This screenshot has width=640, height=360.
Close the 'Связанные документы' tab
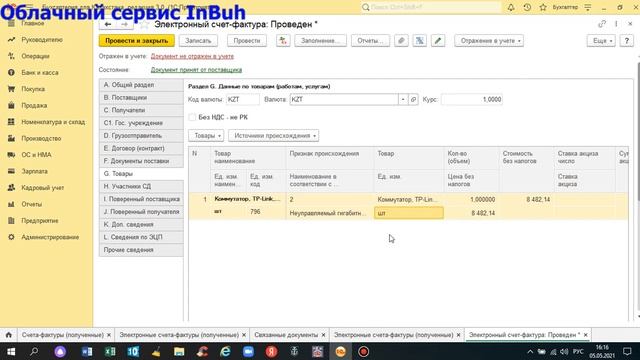323,335
